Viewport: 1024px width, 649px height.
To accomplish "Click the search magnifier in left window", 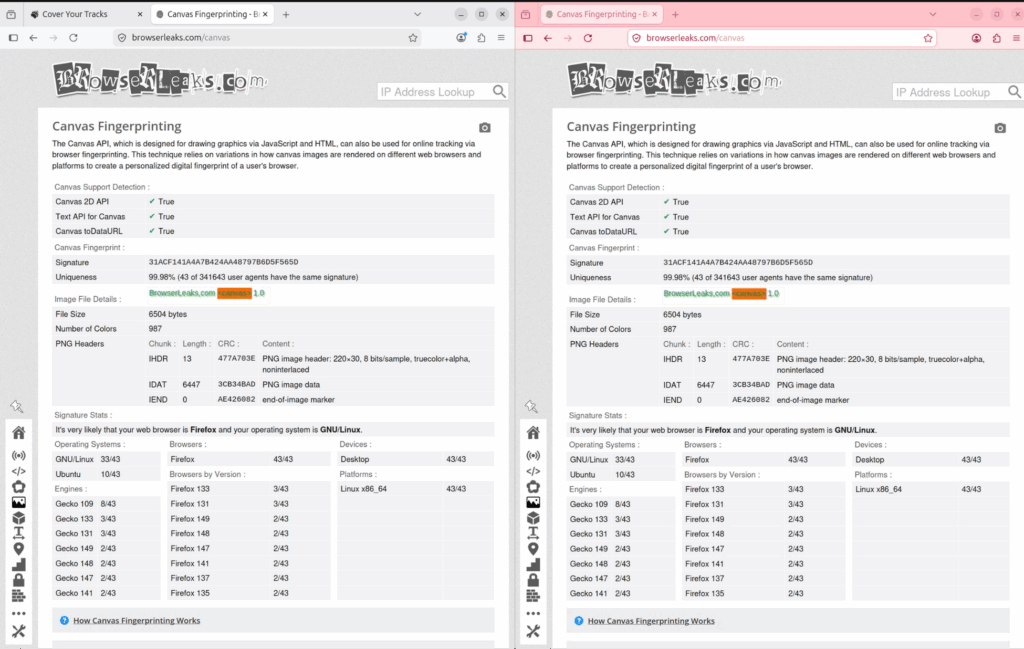I will tap(500, 91).
